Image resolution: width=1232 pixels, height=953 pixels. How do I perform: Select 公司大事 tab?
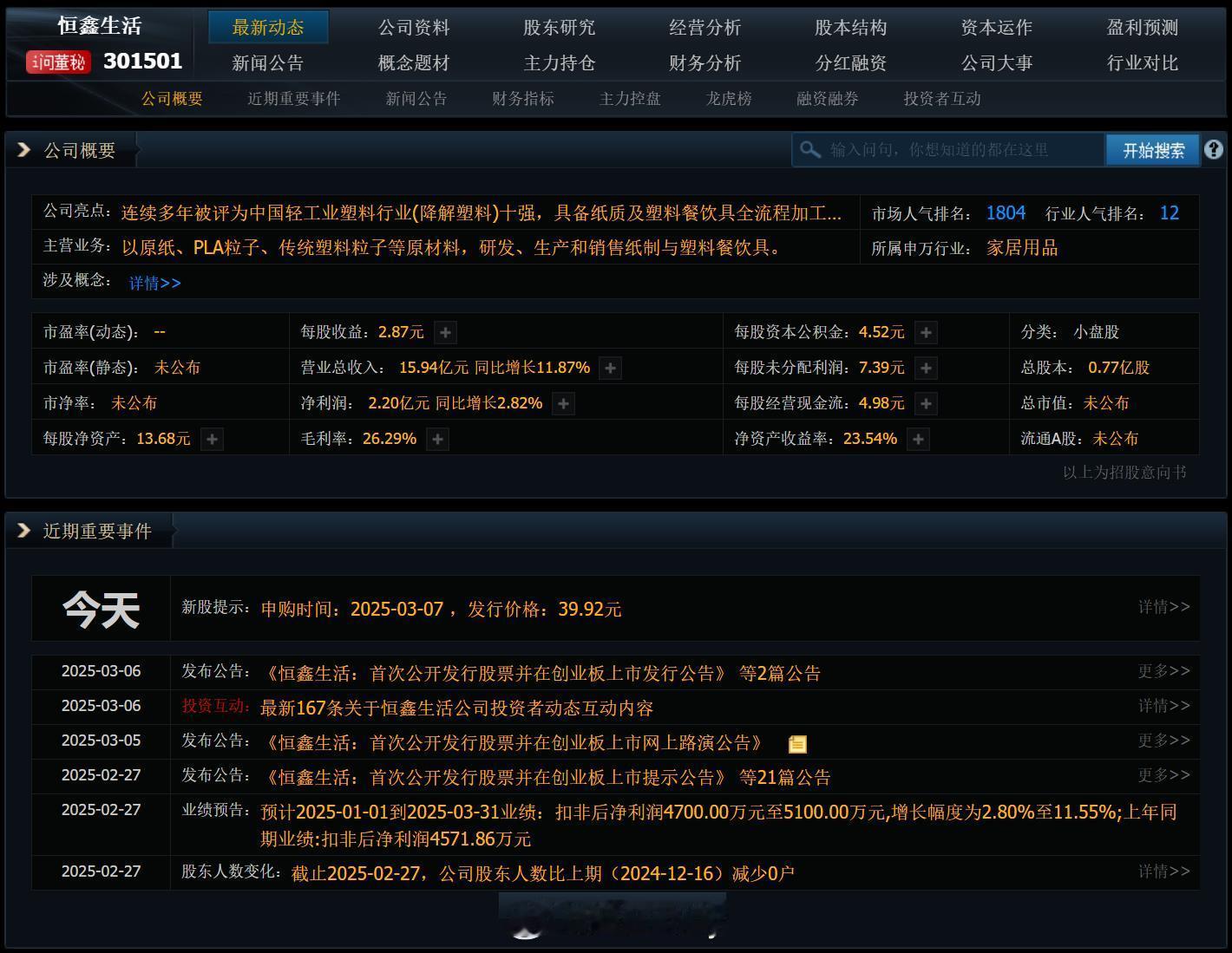pos(997,63)
